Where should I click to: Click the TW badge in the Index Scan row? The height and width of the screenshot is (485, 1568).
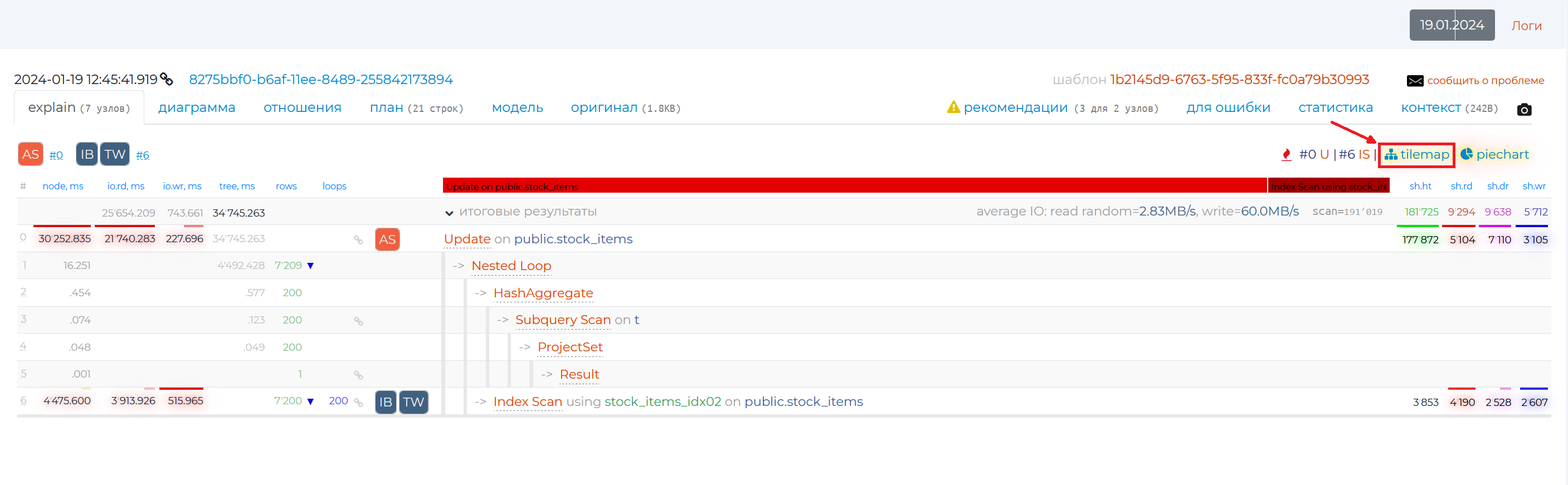click(413, 402)
